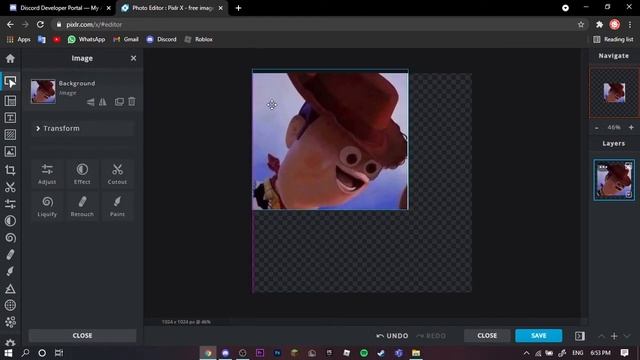640x360 pixels.
Task: Select layer thumbnail in Layers panel
Action: [614, 180]
